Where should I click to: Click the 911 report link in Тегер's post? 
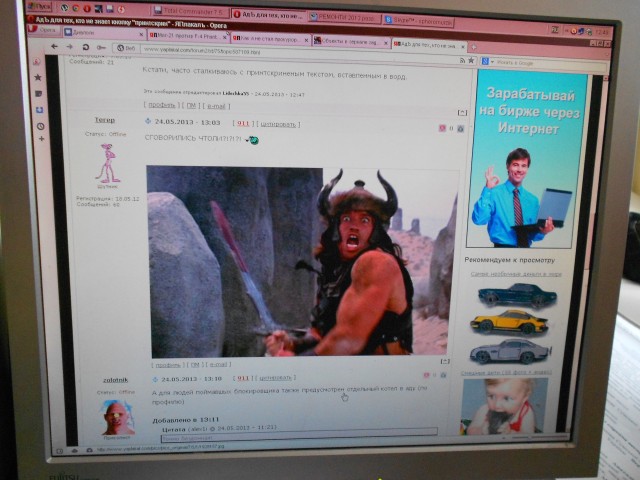pos(243,123)
